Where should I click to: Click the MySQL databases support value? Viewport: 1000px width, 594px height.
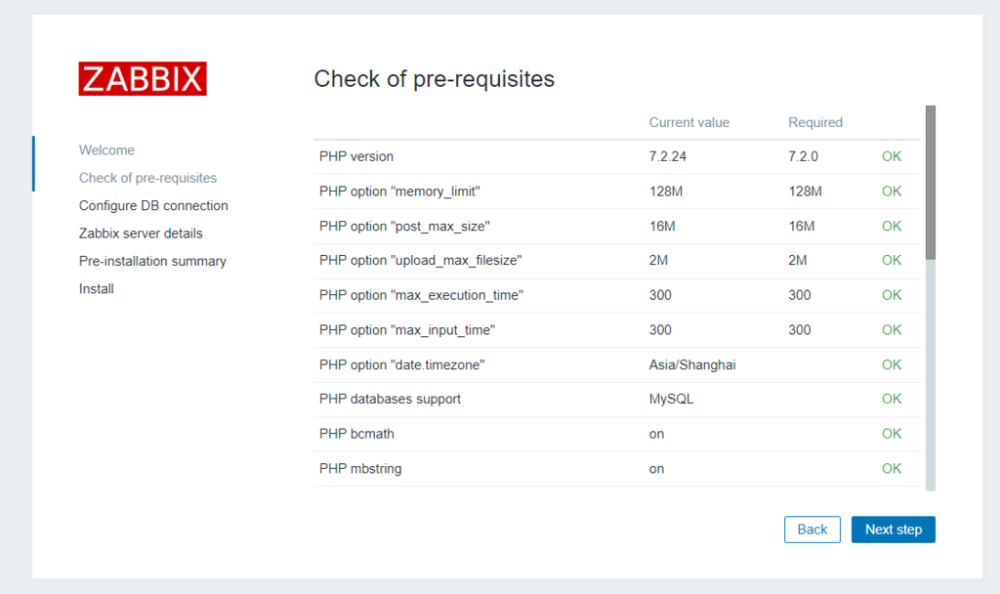[x=671, y=399]
